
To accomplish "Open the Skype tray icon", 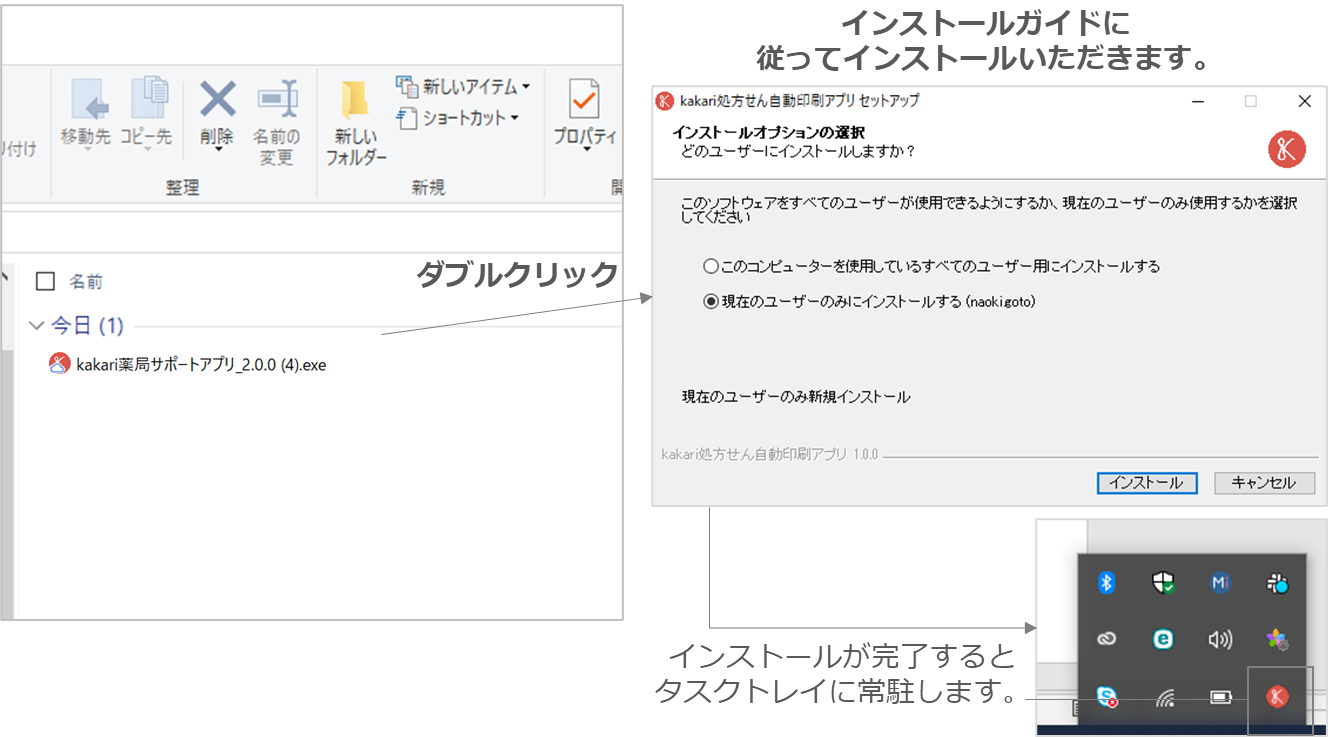I will point(1106,697).
